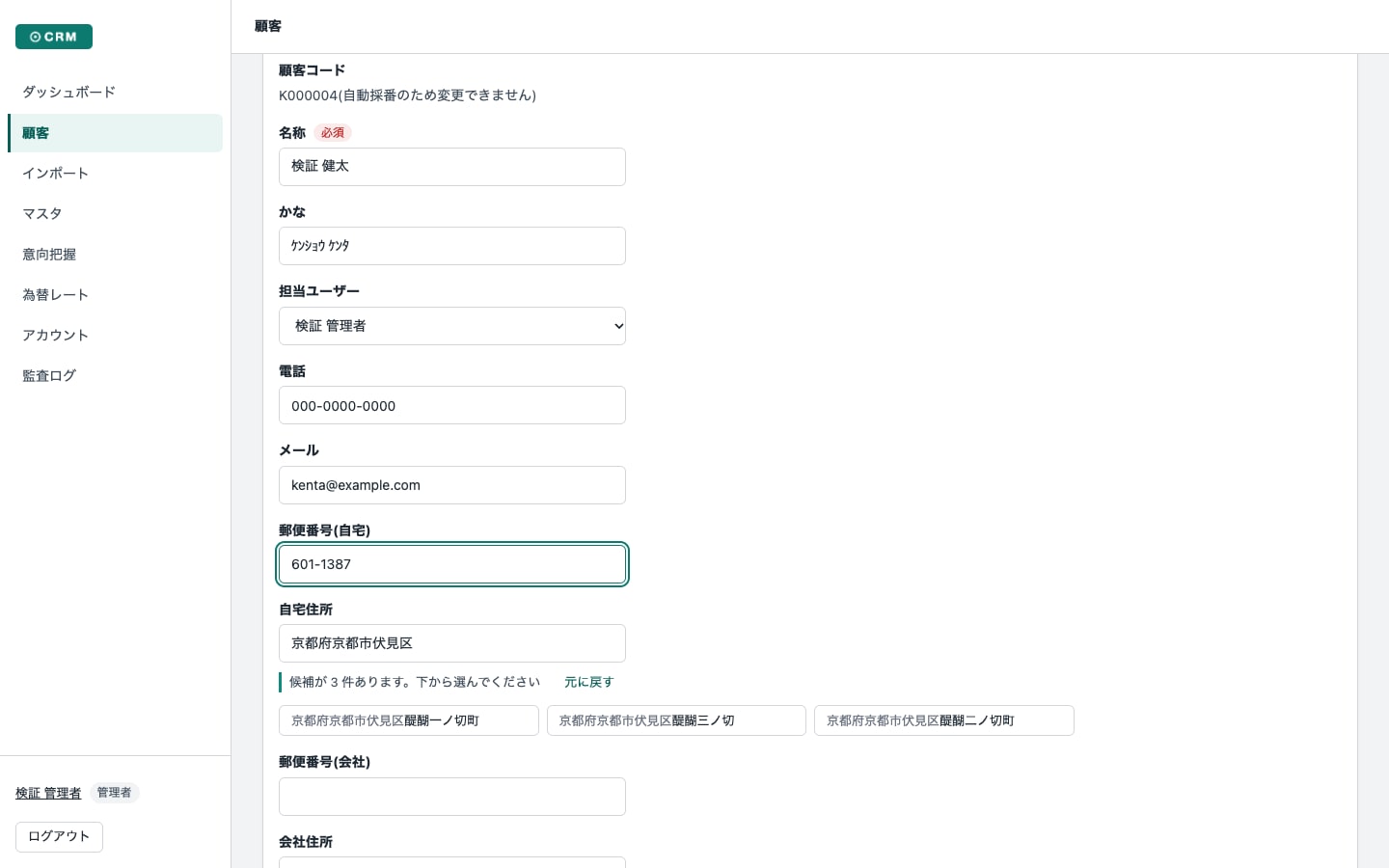
Task: Focus the かな input field
Action: coord(452,246)
